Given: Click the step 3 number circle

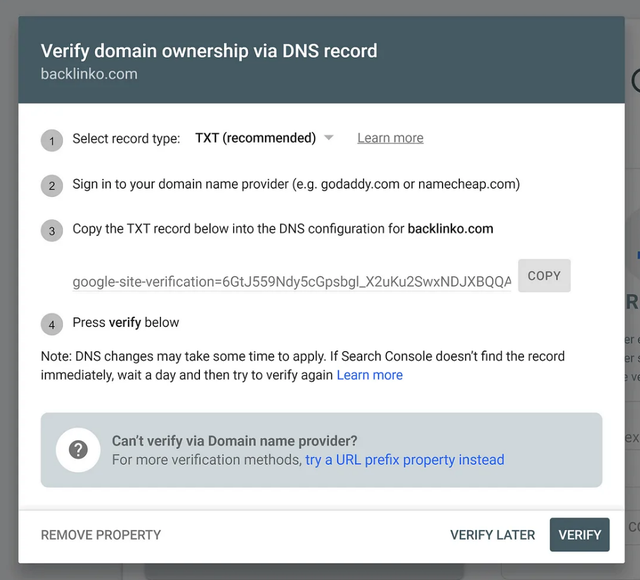Looking at the screenshot, I should coord(52,231).
